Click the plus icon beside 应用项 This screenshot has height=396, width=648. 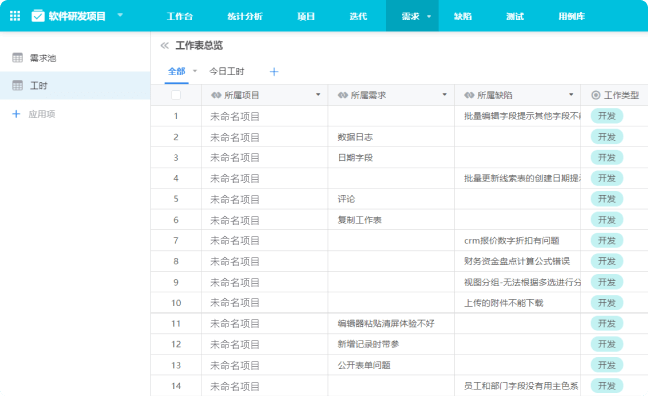click(x=16, y=114)
